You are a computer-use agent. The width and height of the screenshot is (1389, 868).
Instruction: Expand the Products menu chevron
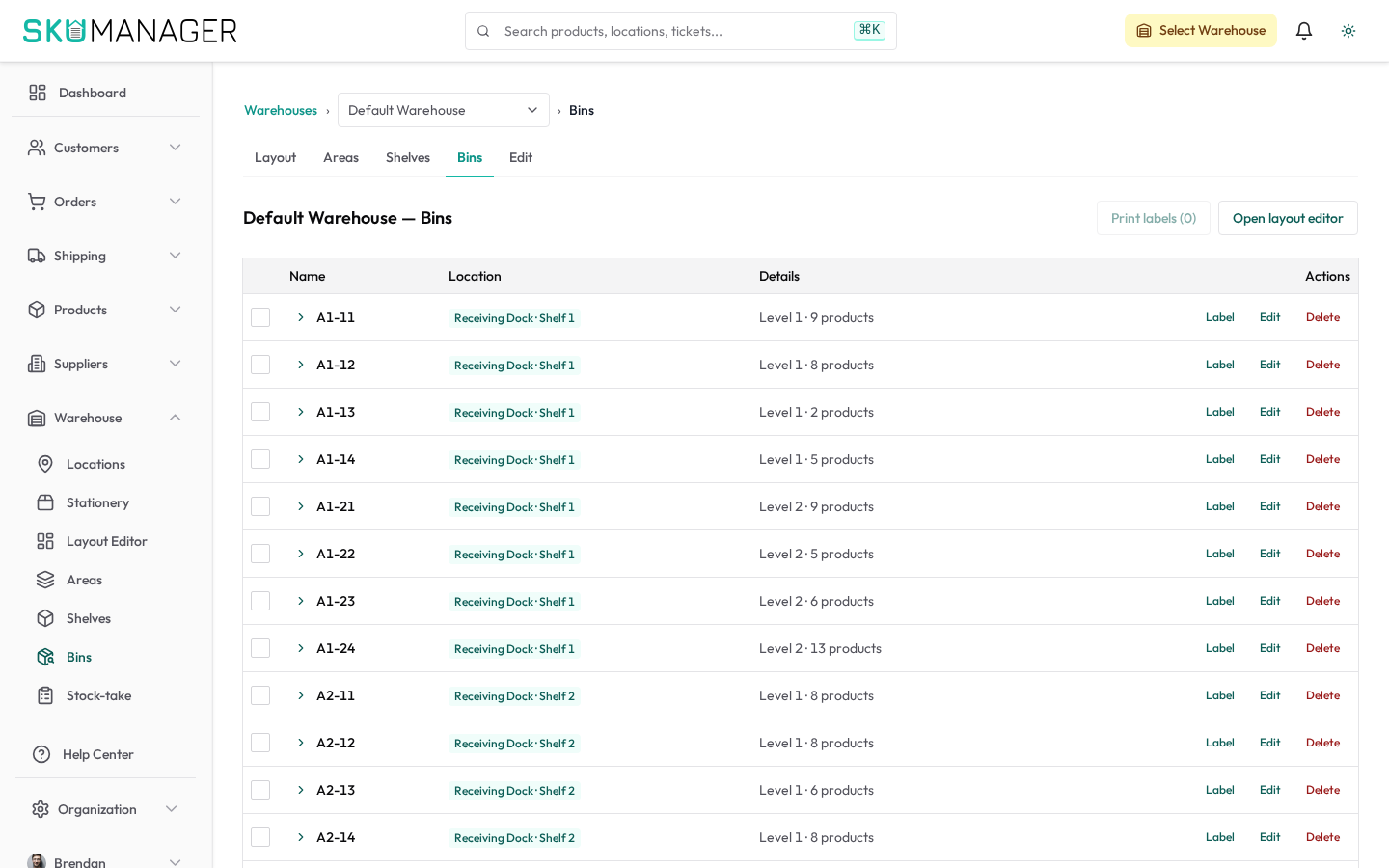pyautogui.click(x=176, y=310)
